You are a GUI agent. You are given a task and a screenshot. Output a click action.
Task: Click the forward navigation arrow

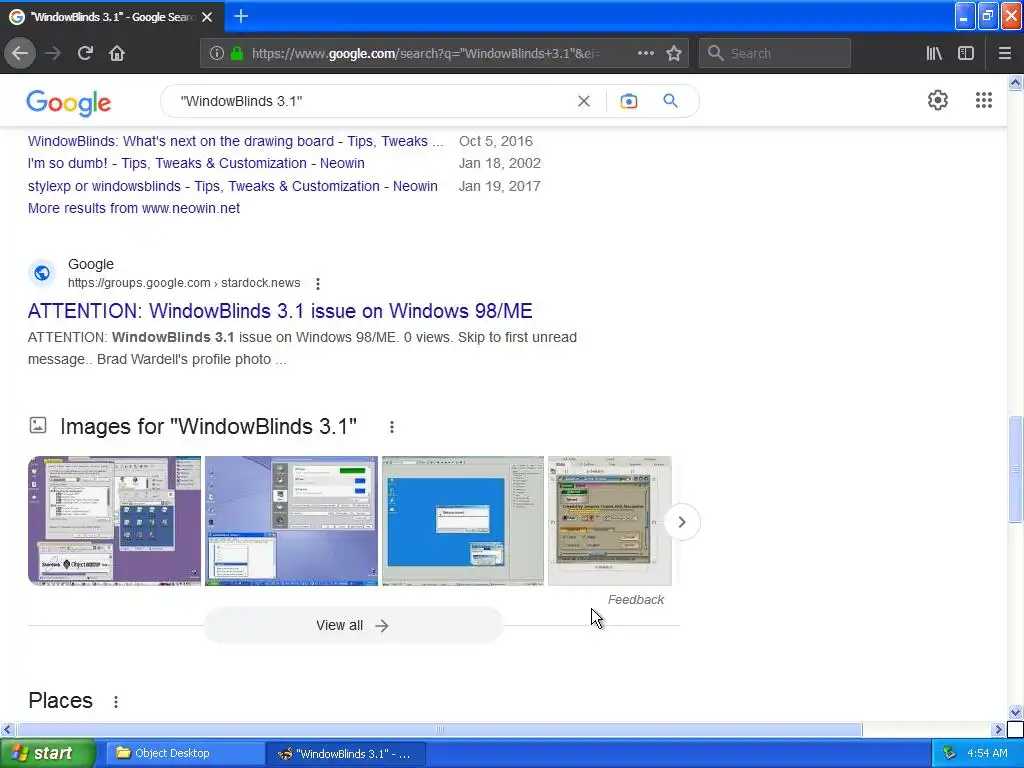coord(53,53)
